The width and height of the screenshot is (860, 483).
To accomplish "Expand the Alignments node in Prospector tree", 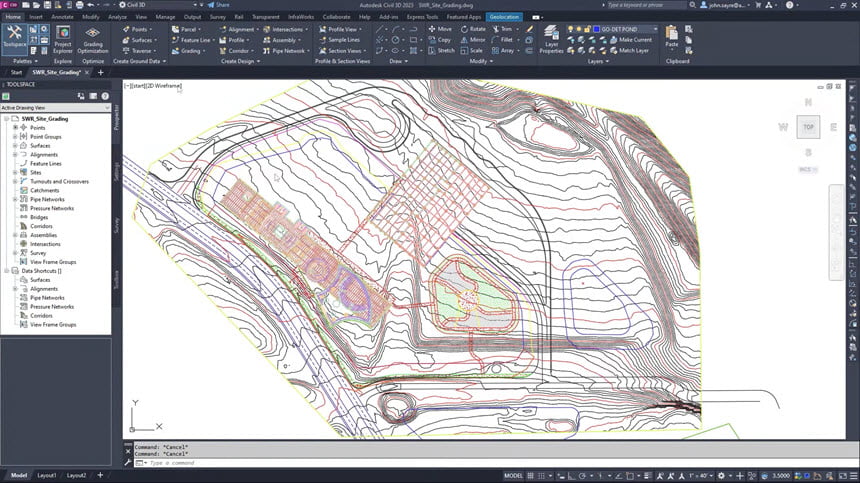I will pos(15,155).
